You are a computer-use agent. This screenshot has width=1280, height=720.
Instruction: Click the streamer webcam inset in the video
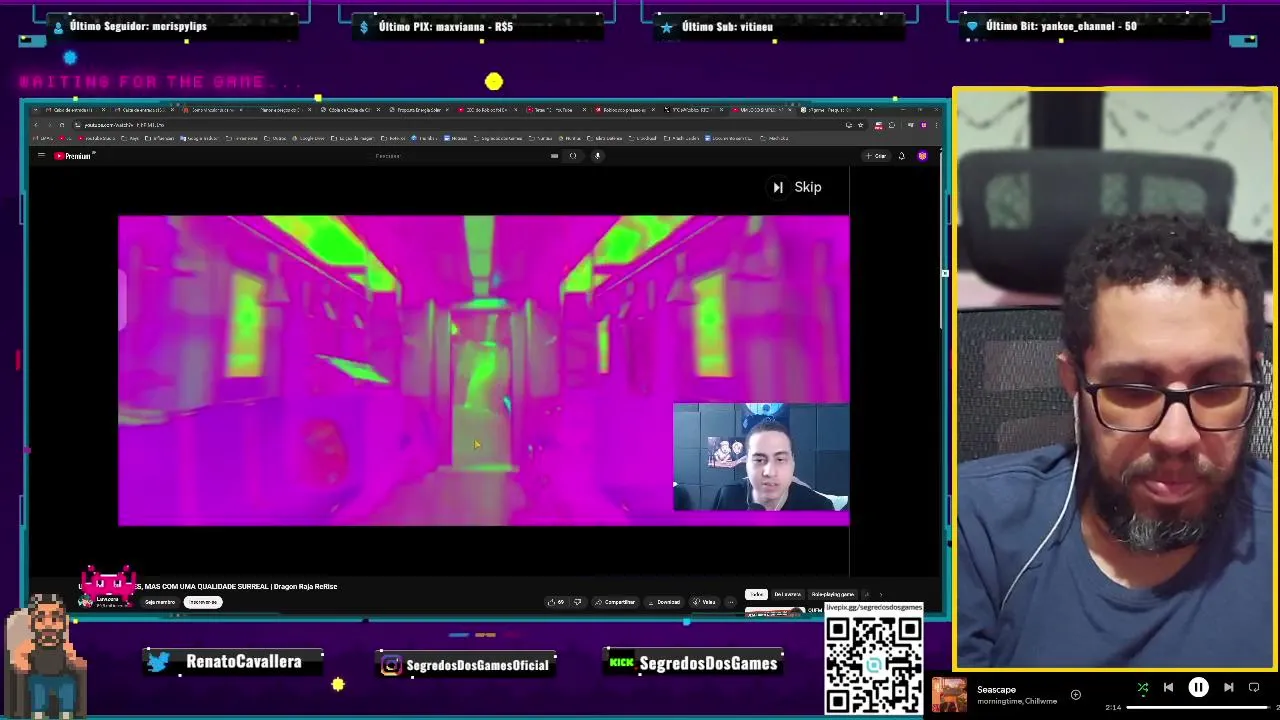[x=761, y=457]
